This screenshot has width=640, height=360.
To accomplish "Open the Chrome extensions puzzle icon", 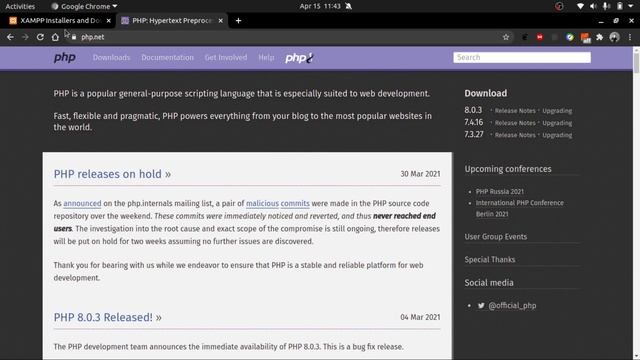I will pos(600,37).
